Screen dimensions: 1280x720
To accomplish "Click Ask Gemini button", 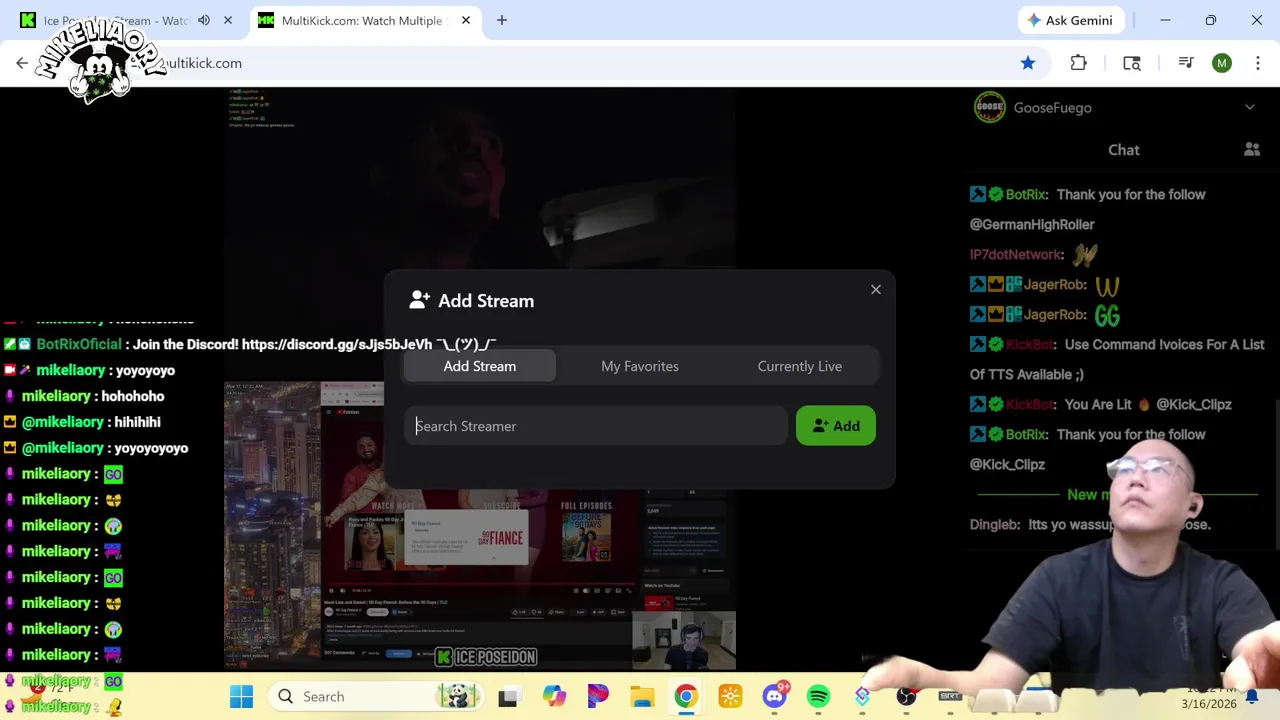I will [x=1070, y=20].
